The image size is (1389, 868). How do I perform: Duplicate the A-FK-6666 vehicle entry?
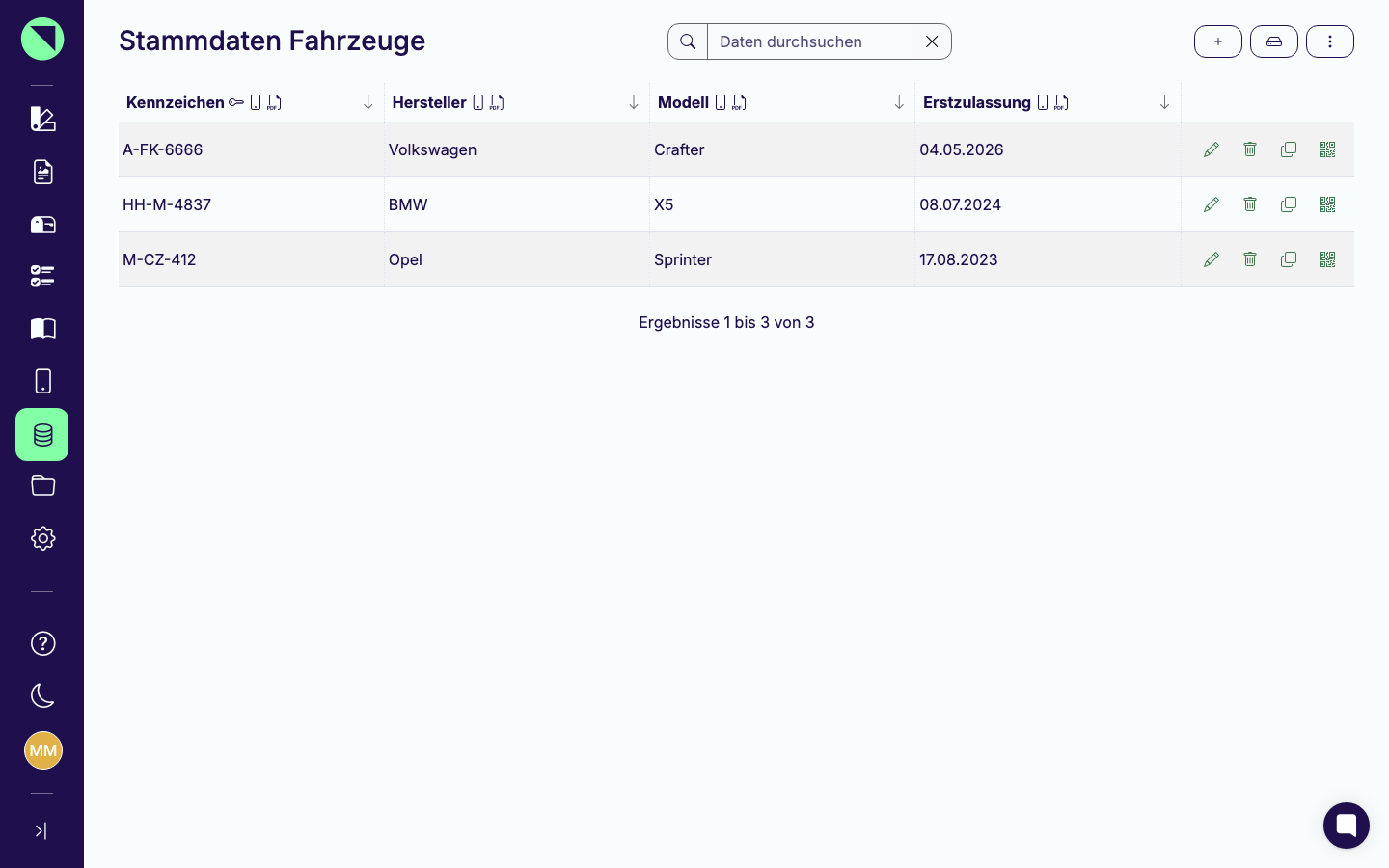pyautogui.click(x=1289, y=149)
